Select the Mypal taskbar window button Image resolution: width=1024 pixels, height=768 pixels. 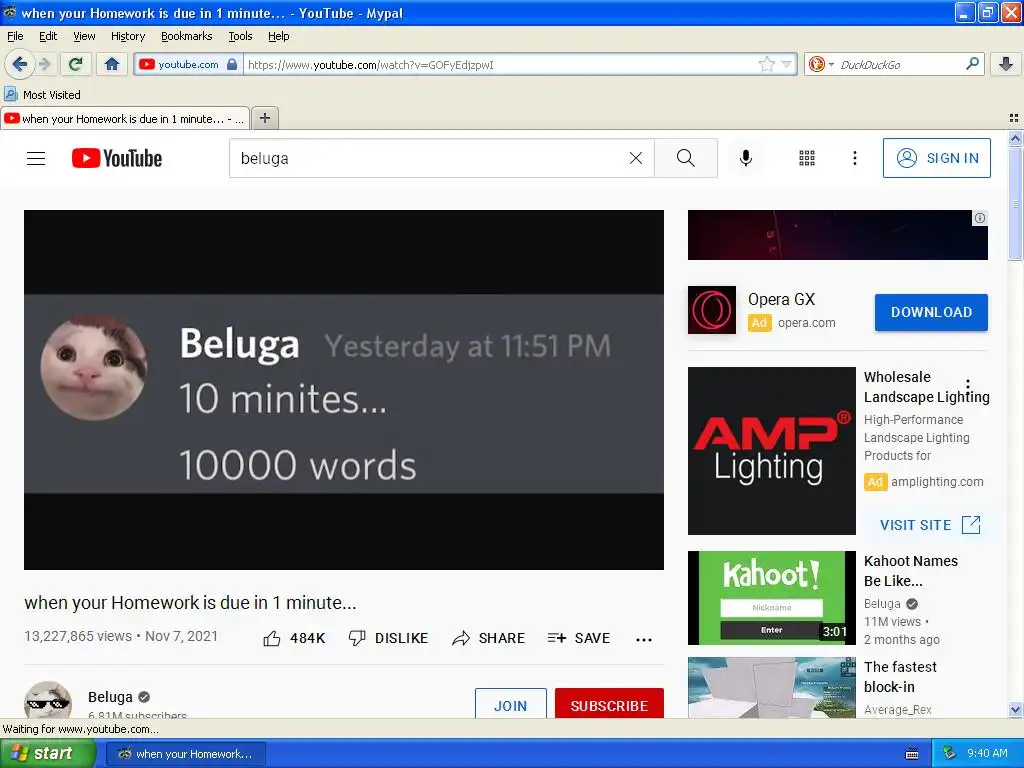[185, 754]
